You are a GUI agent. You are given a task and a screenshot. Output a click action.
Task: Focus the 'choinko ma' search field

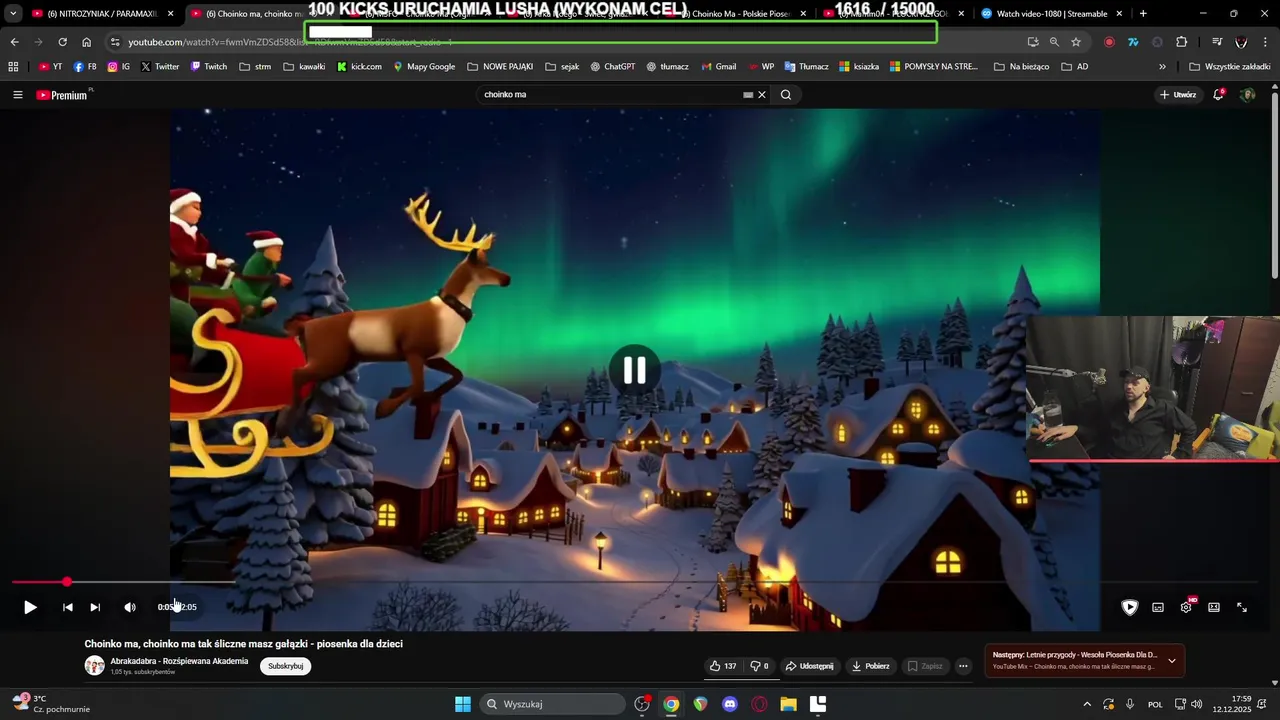pos(610,95)
